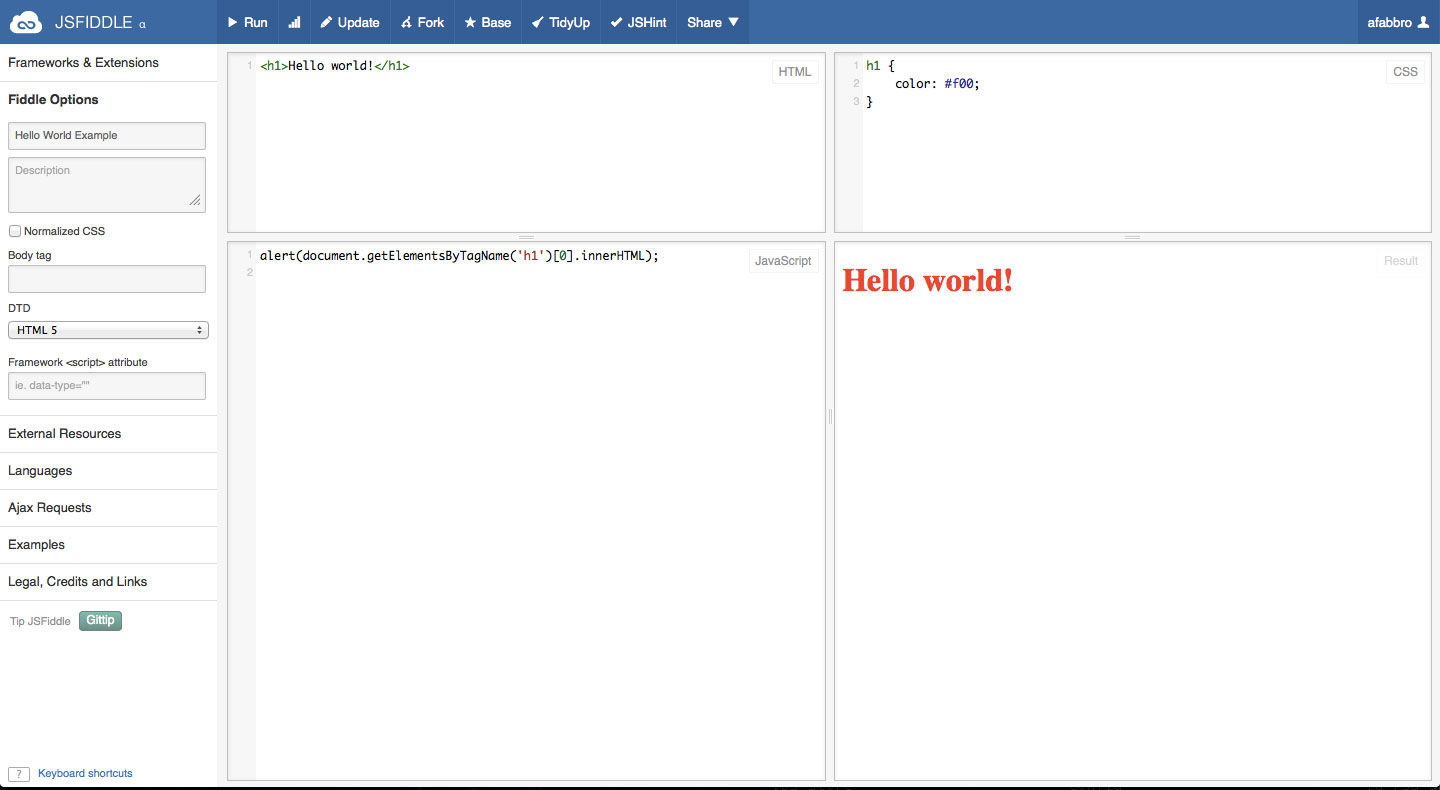Expand the Languages section
Screen dimensions: 1440x790
click(108, 471)
